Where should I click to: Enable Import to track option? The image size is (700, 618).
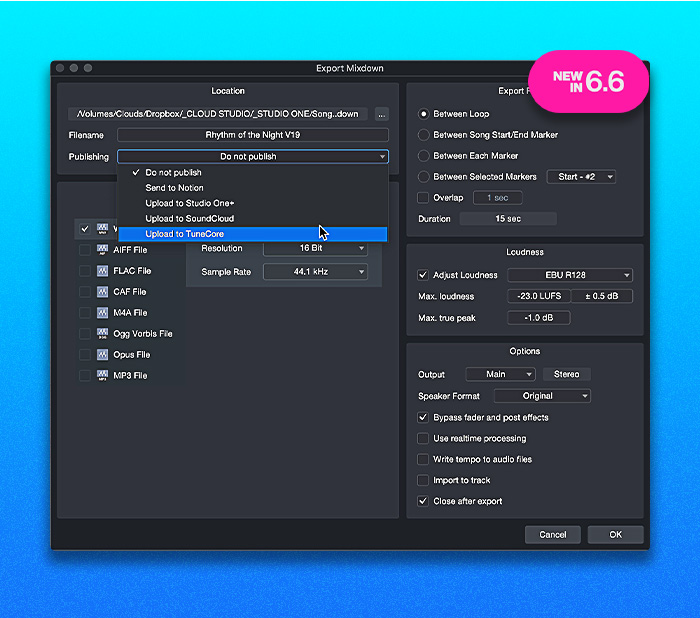[x=423, y=480]
